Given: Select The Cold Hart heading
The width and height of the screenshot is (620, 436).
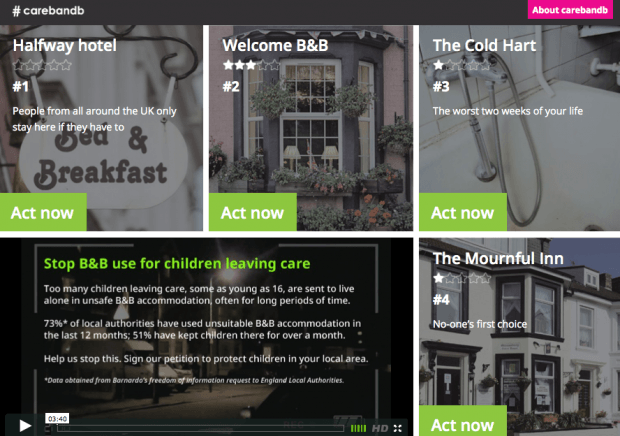Looking at the screenshot, I should [484, 45].
